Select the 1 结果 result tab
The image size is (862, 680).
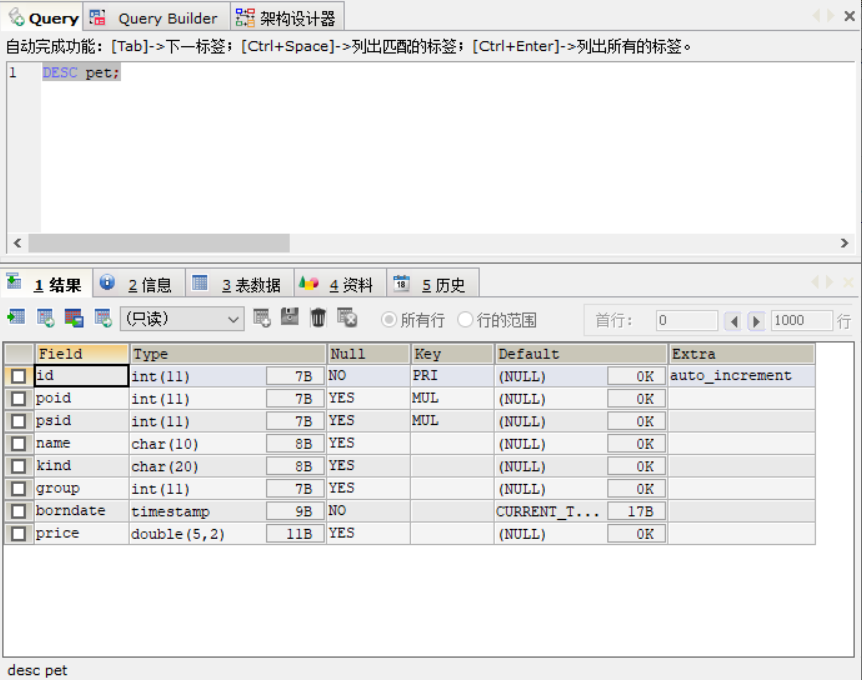coord(47,284)
